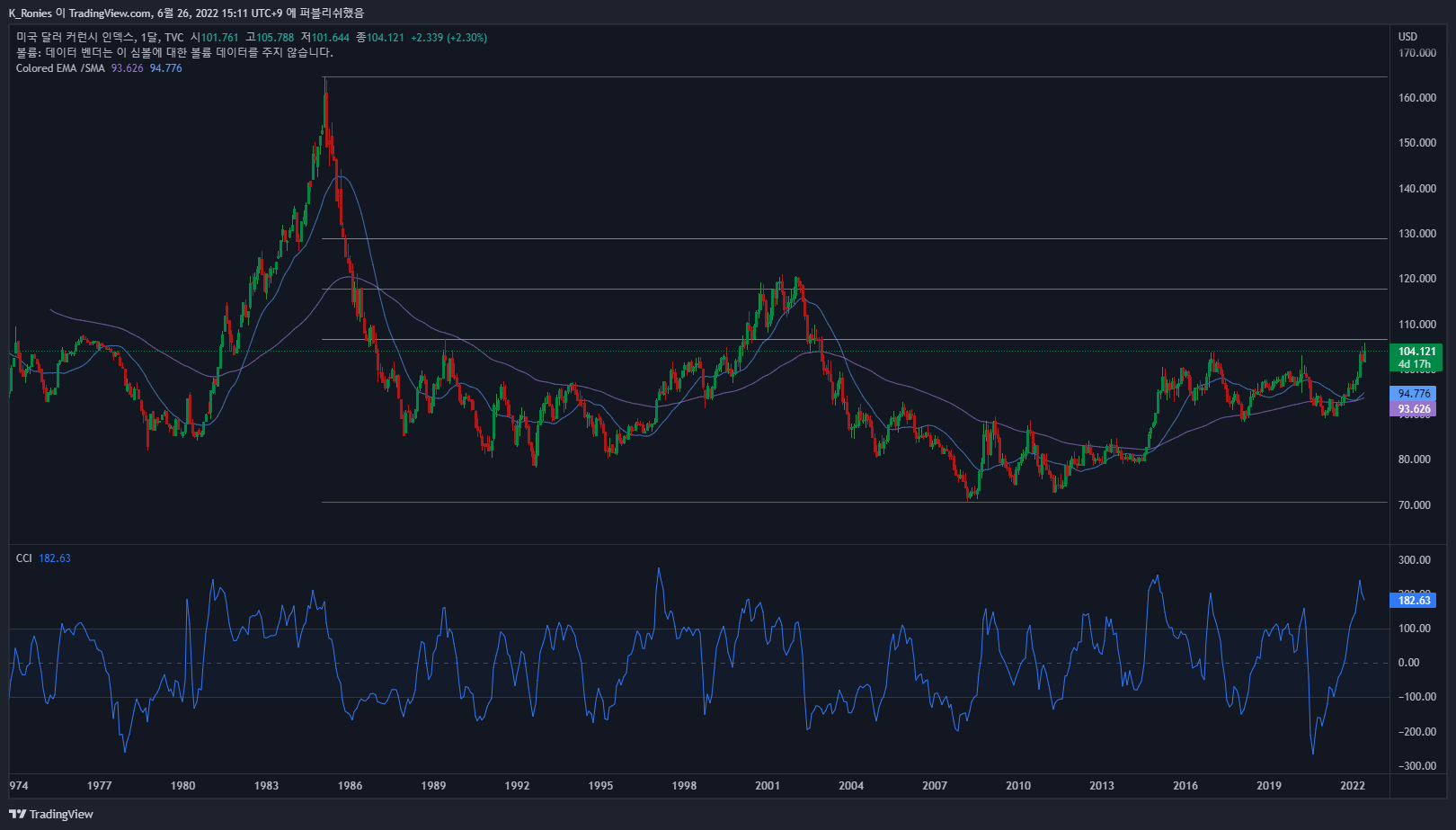Click the +2.339 (+2.30%) change value in legend

(x=448, y=38)
